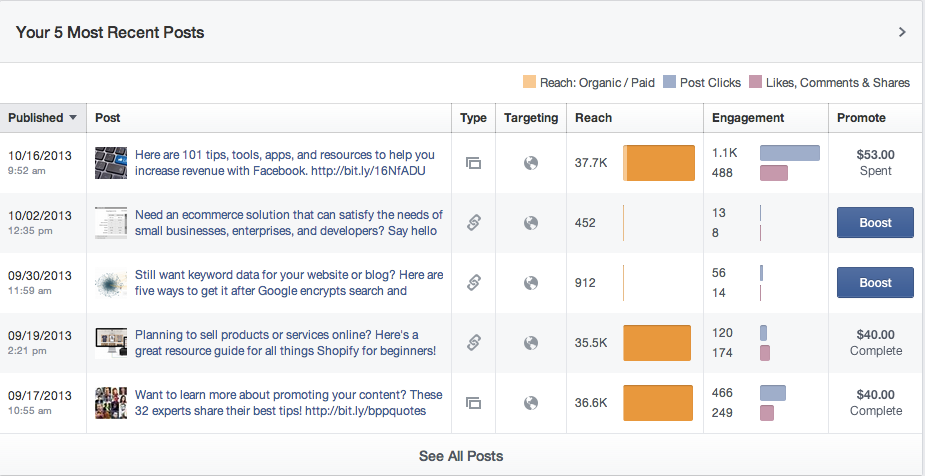Image resolution: width=925 pixels, height=476 pixels.
Task: Click photo-album type icon for 10/16/2013 post
Action: 474,163
